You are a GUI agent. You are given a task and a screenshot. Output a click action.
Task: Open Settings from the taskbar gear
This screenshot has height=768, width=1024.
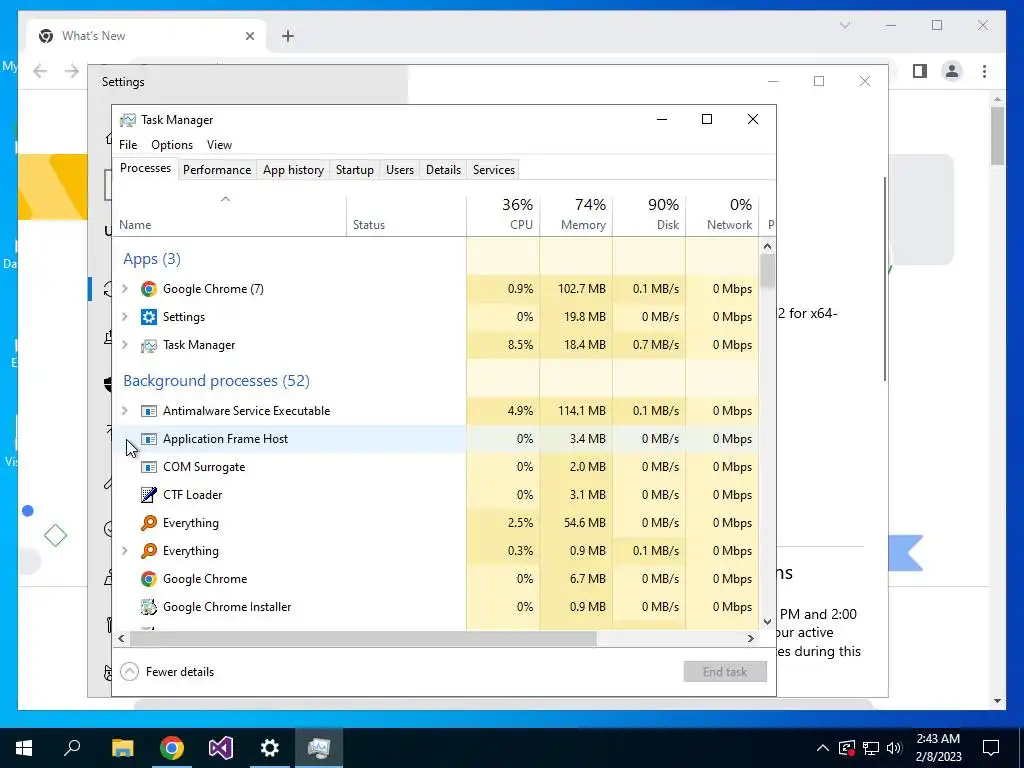click(x=270, y=748)
